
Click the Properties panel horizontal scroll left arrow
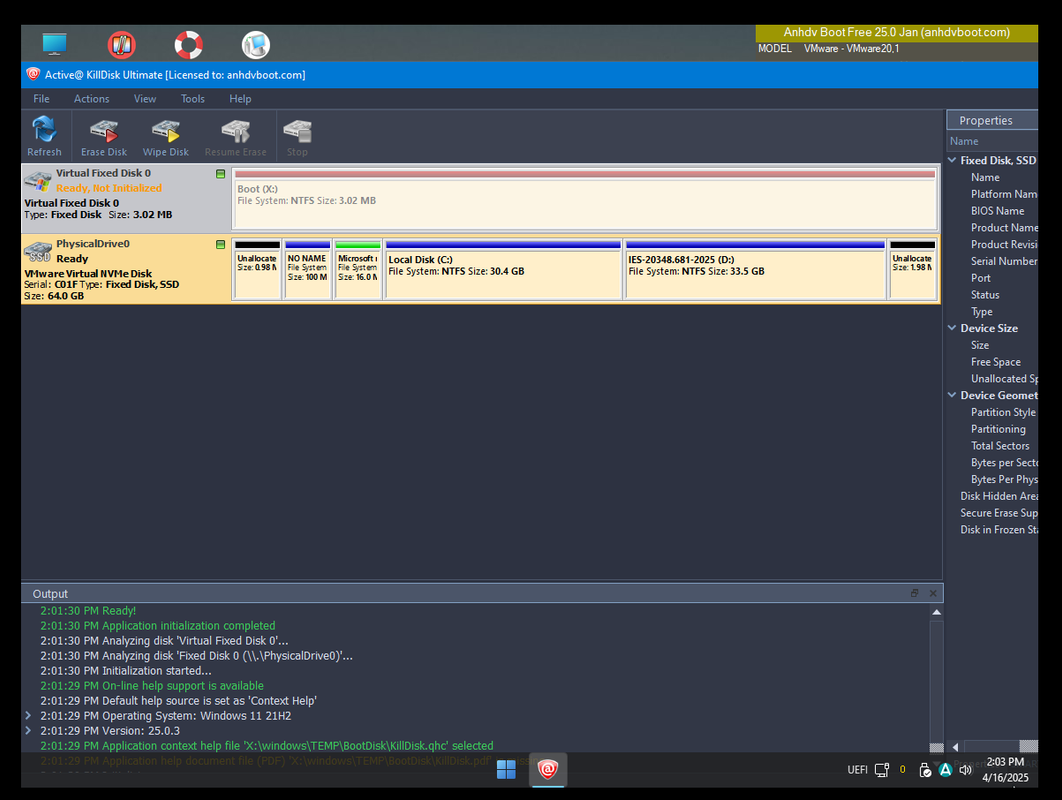point(955,746)
